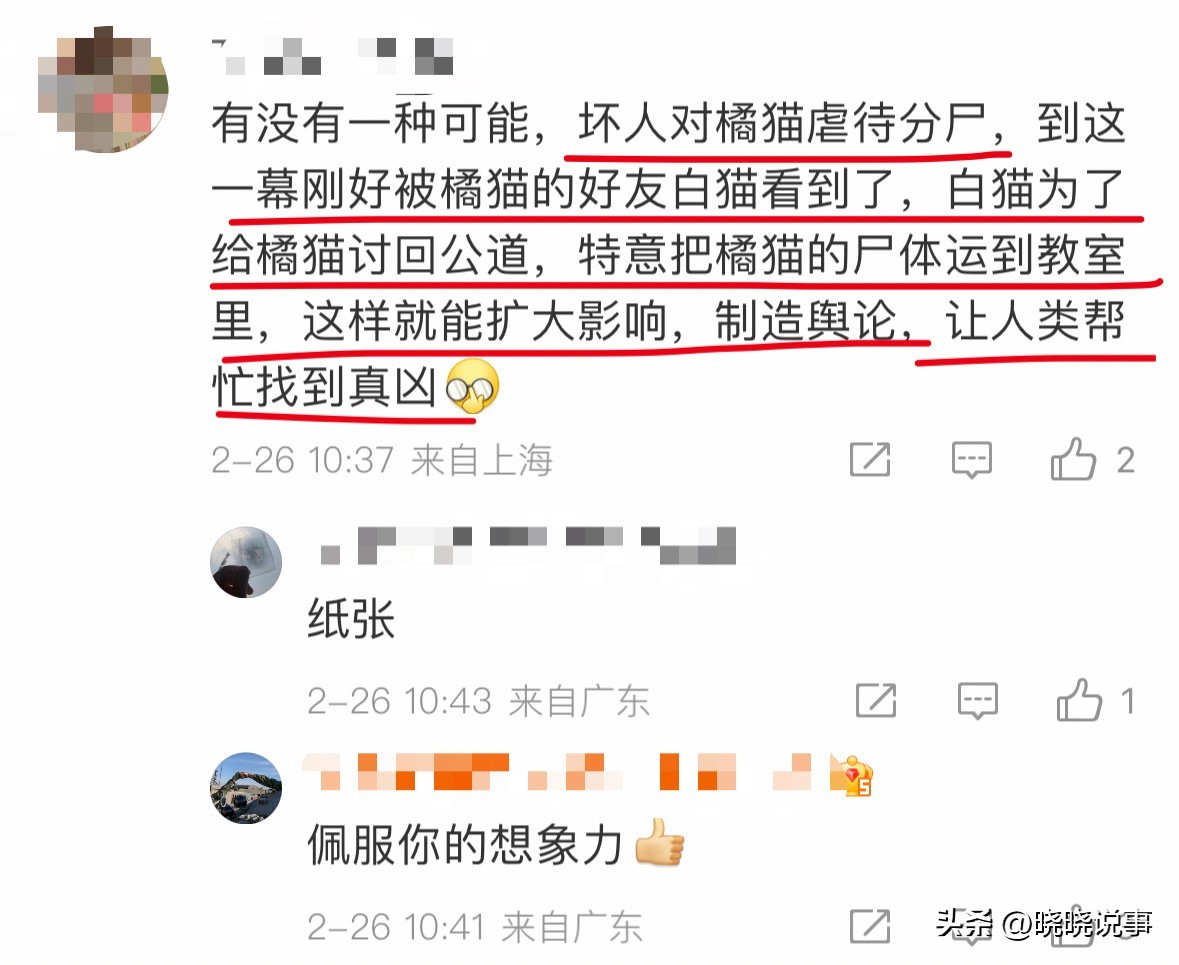This screenshot has height=965, width=1179.
Task: Click the level 5 membership badge
Action: coord(850,775)
